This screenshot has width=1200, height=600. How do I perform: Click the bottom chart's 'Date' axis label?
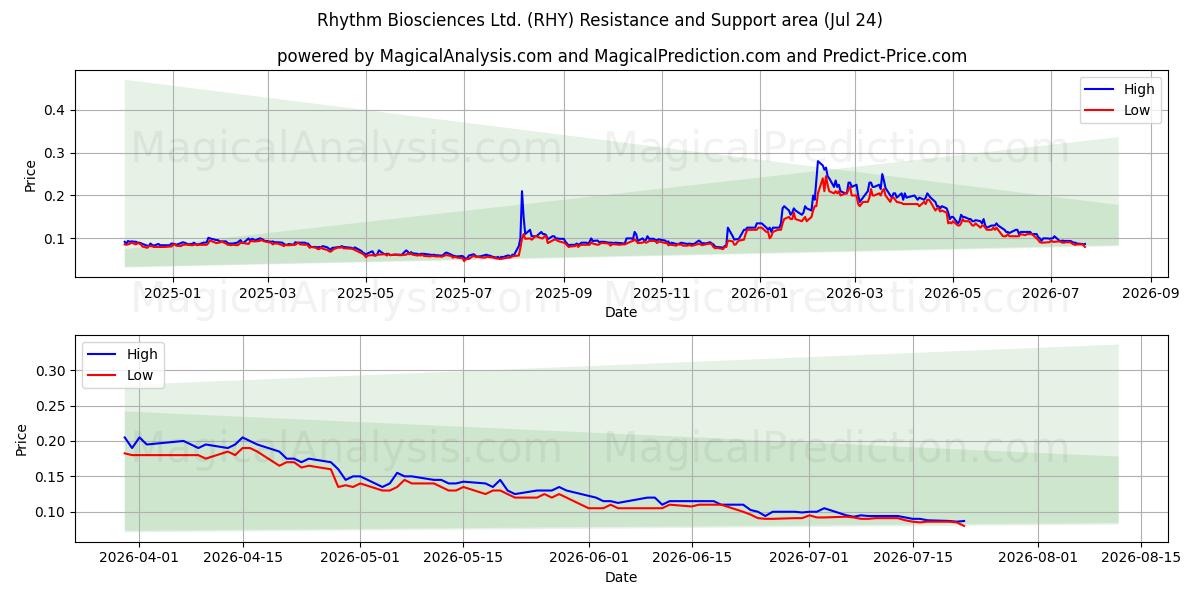(x=621, y=577)
